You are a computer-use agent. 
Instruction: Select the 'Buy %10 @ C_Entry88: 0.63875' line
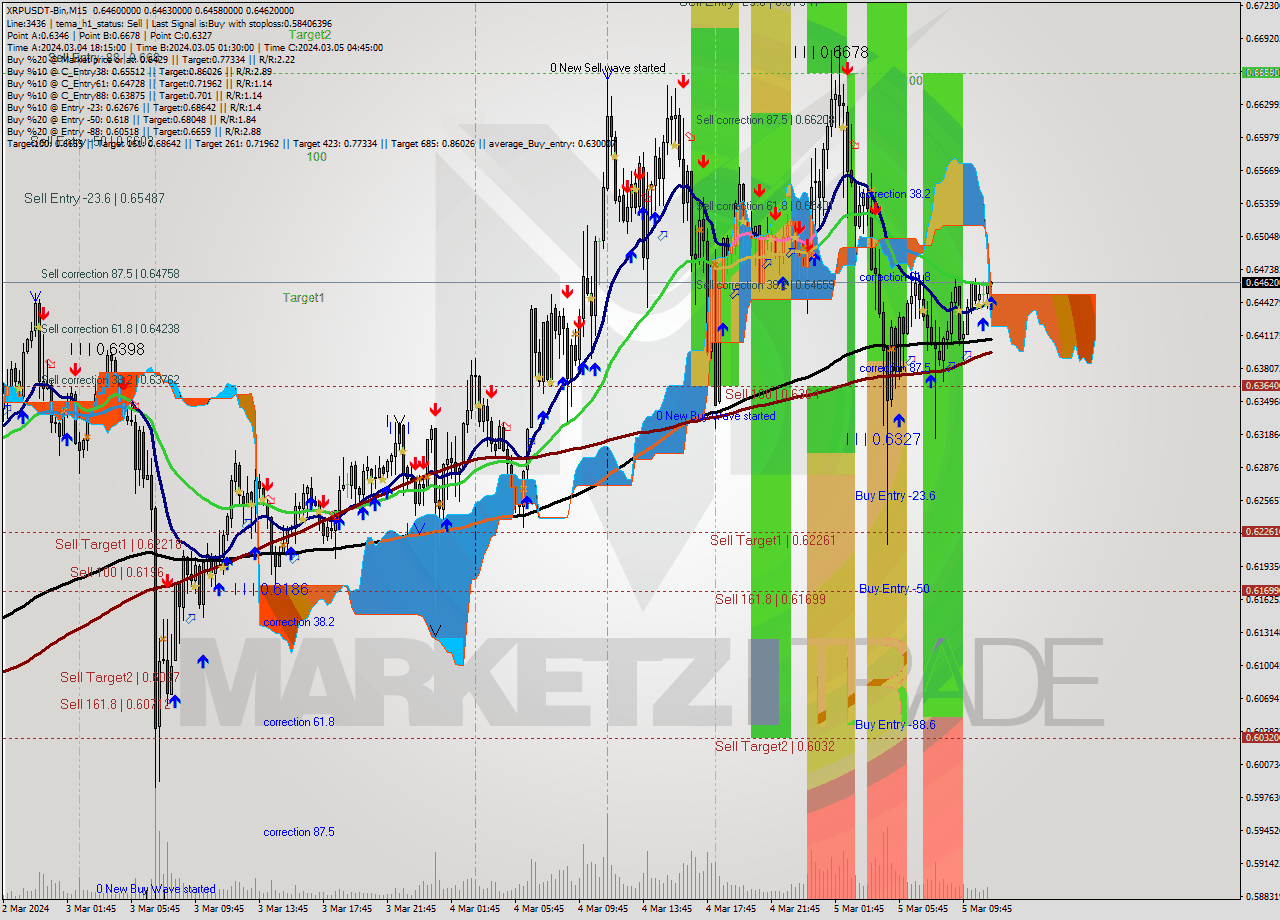(x=136, y=95)
